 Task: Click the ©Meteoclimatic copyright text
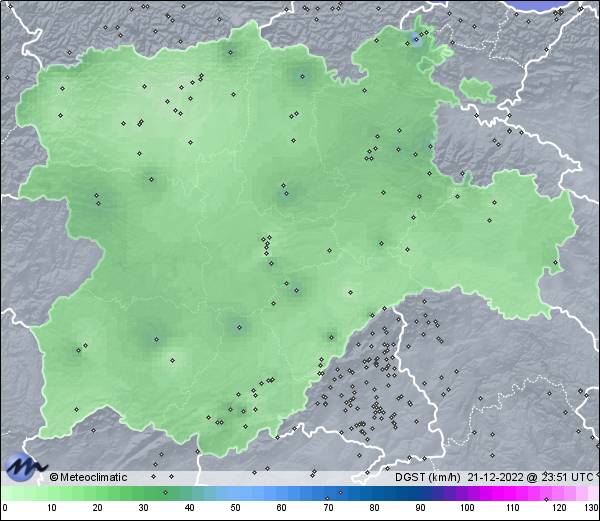tap(88, 477)
